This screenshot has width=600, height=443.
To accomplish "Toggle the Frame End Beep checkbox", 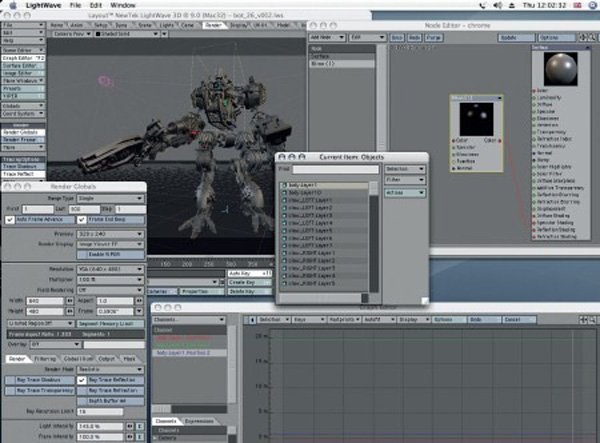I will tap(80, 217).
